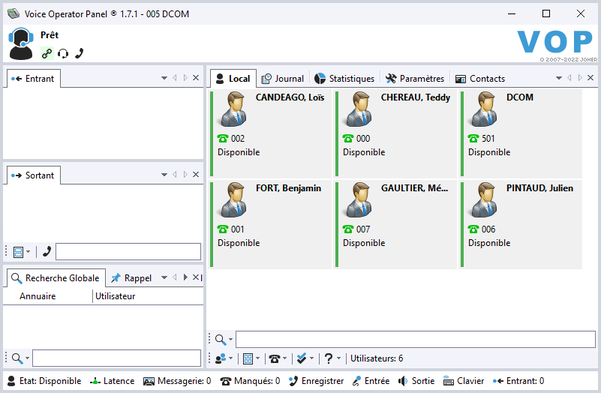Click the green phone icon beside 001

[x=223, y=229]
